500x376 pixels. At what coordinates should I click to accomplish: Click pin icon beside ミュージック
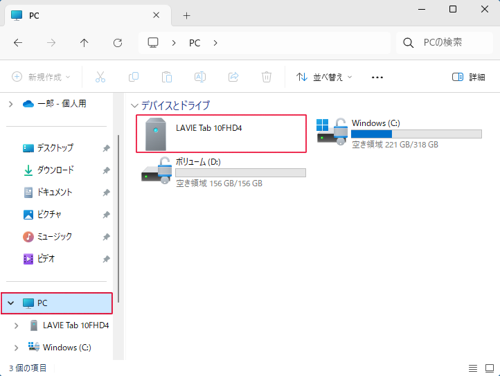pyautogui.click(x=106, y=237)
